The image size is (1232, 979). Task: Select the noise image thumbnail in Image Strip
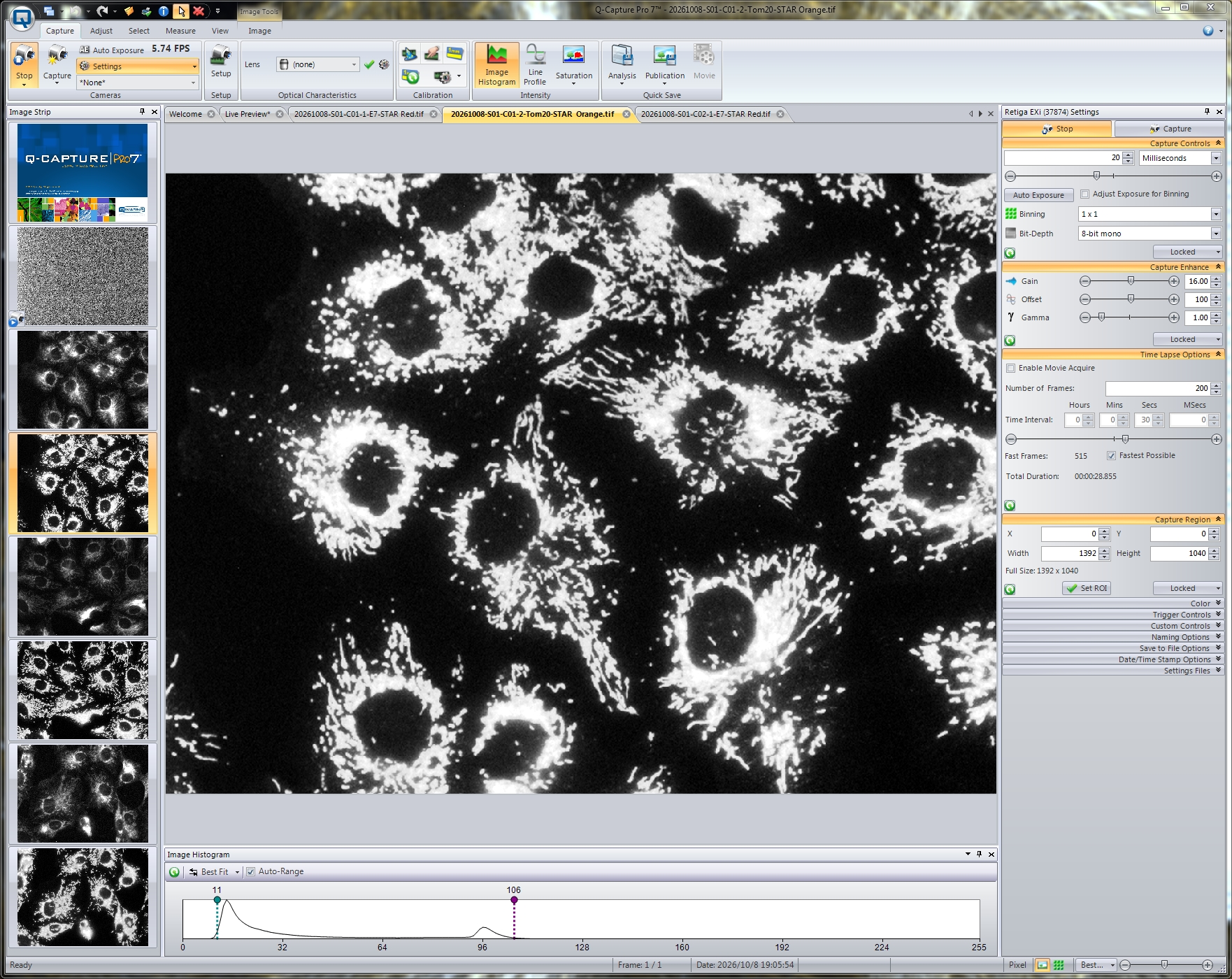click(x=83, y=276)
